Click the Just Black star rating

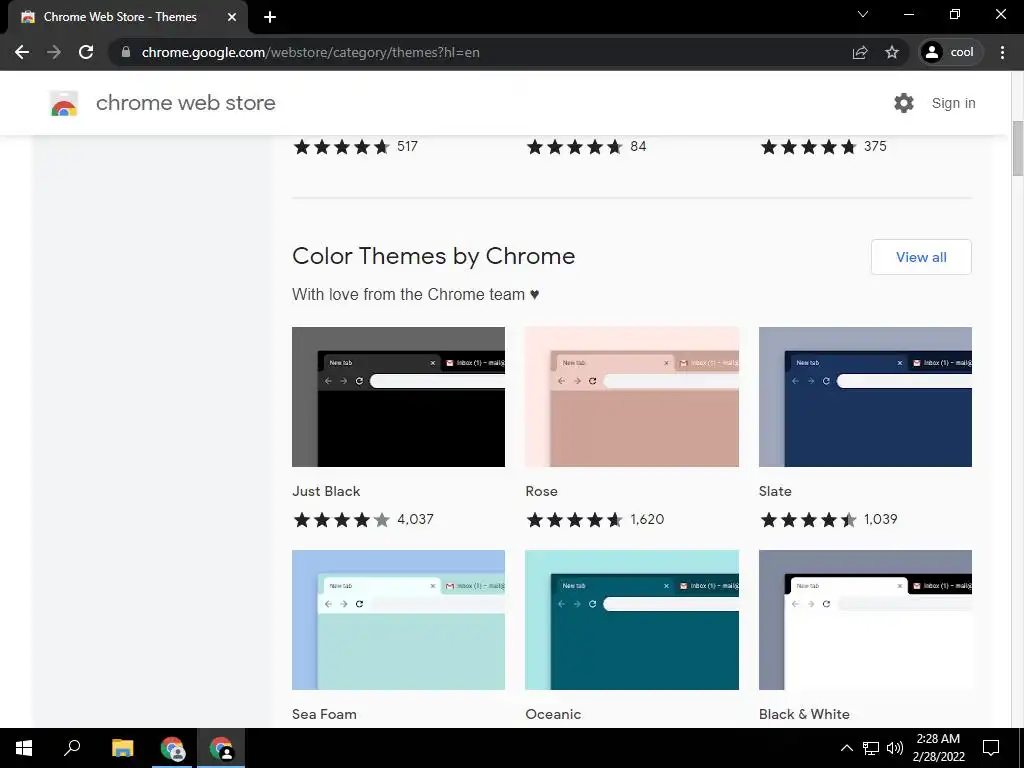(342, 520)
